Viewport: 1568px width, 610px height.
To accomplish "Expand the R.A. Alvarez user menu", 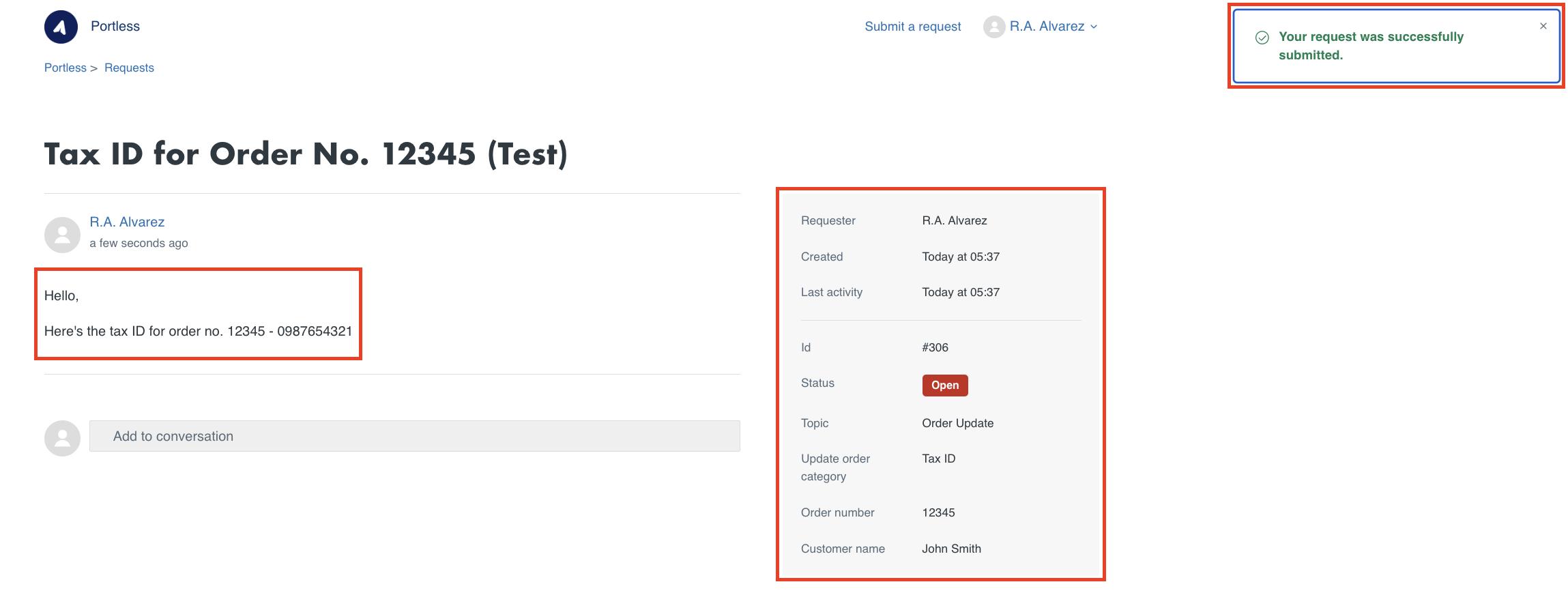I will click(x=1041, y=27).
